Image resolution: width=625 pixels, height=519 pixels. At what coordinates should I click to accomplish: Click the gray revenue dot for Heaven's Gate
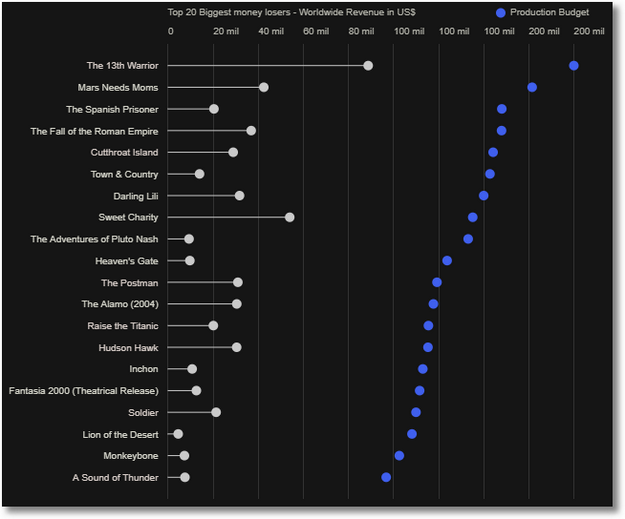(x=190, y=261)
